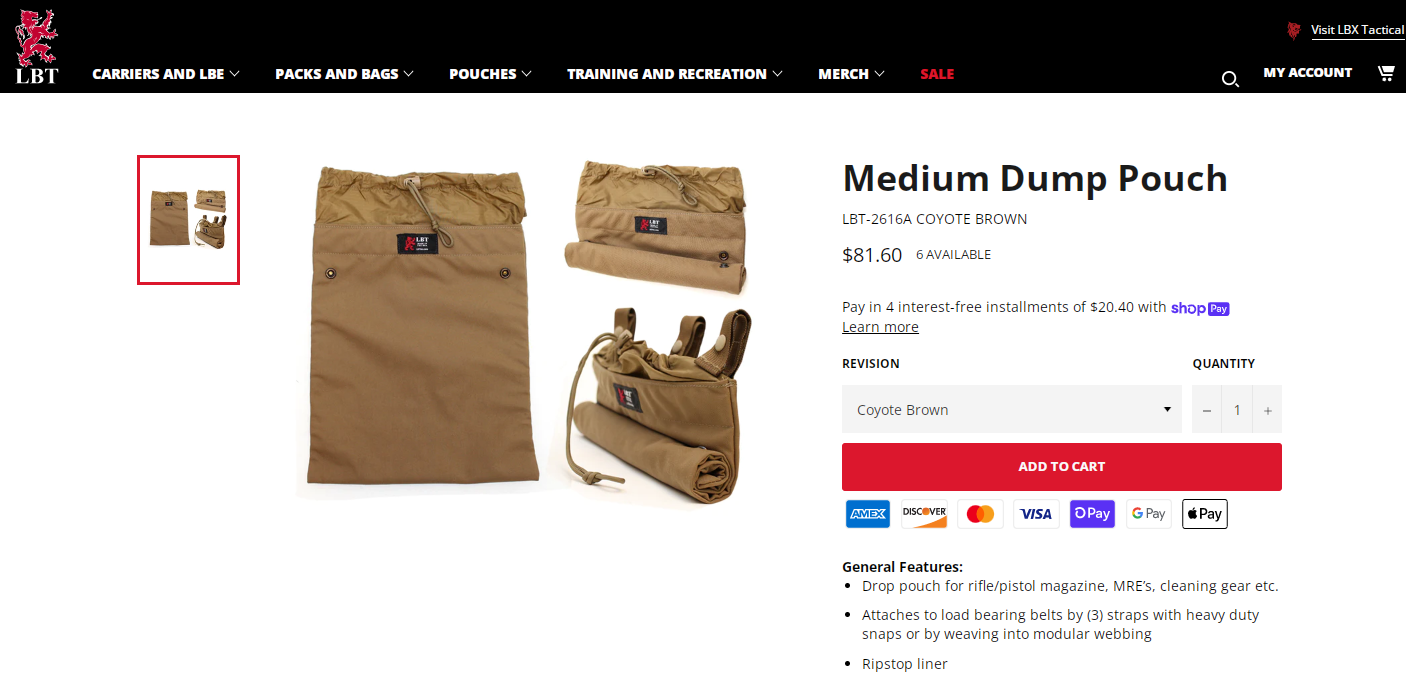The height and width of the screenshot is (673, 1406).
Task: Select the dump pouch product thumbnail
Action: [188, 220]
